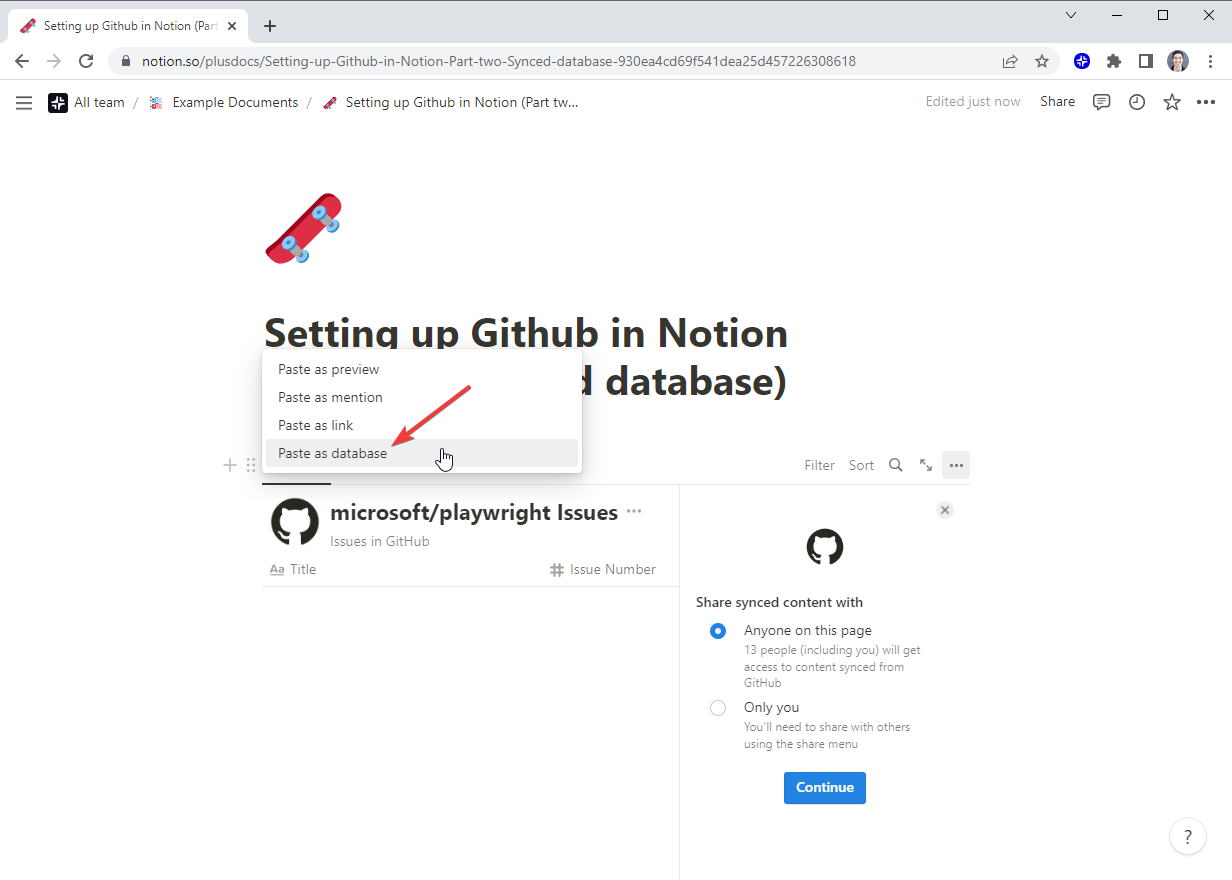1232x880 pixels.
Task: Switch to the Setting up Github browser tab
Action: click(126, 26)
